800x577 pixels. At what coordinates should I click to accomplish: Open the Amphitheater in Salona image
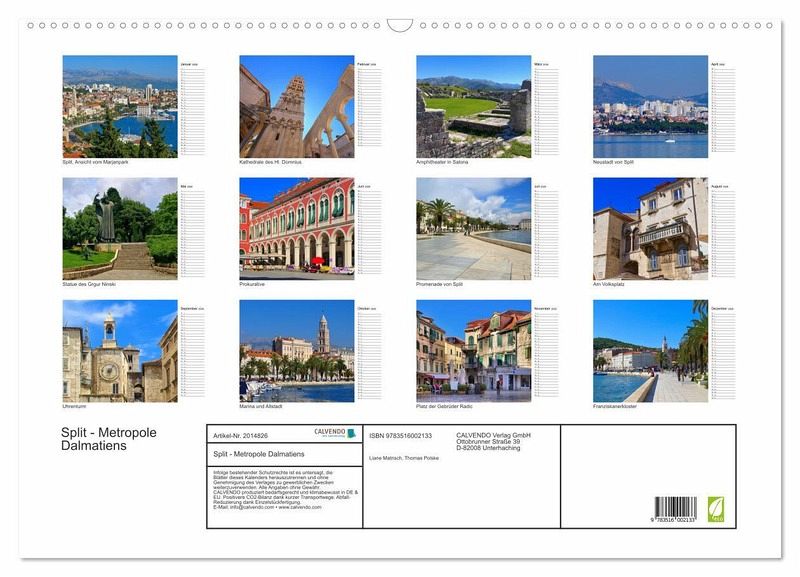click(x=473, y=106)
